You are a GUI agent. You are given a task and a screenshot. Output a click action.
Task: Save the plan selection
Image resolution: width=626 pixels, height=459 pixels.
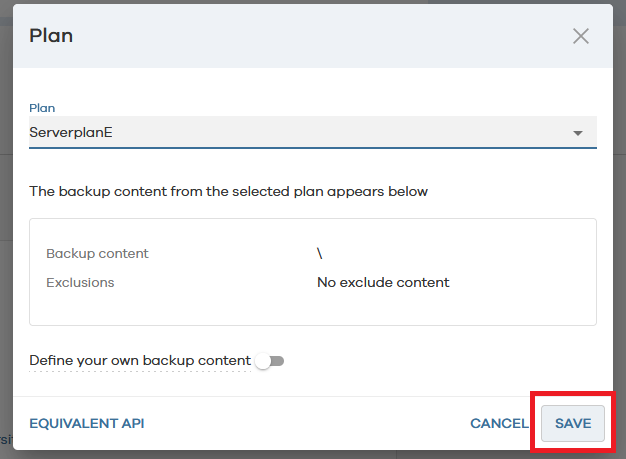(x=573, y=423)
